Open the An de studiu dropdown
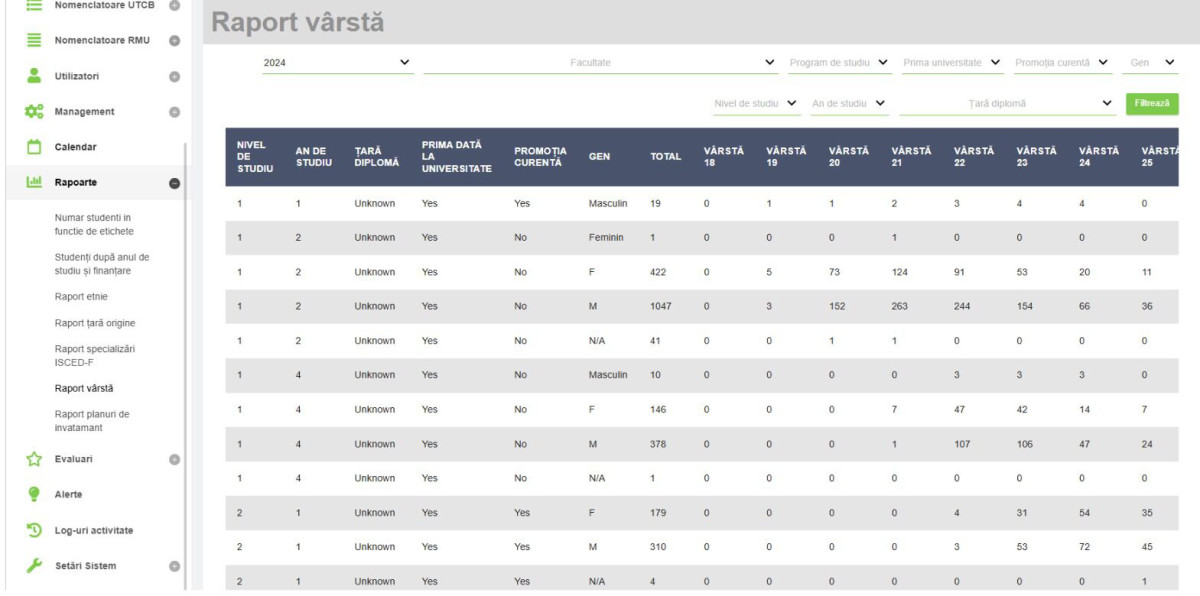The width and height of the screenshot is (1200, 596). coord(849,103)
